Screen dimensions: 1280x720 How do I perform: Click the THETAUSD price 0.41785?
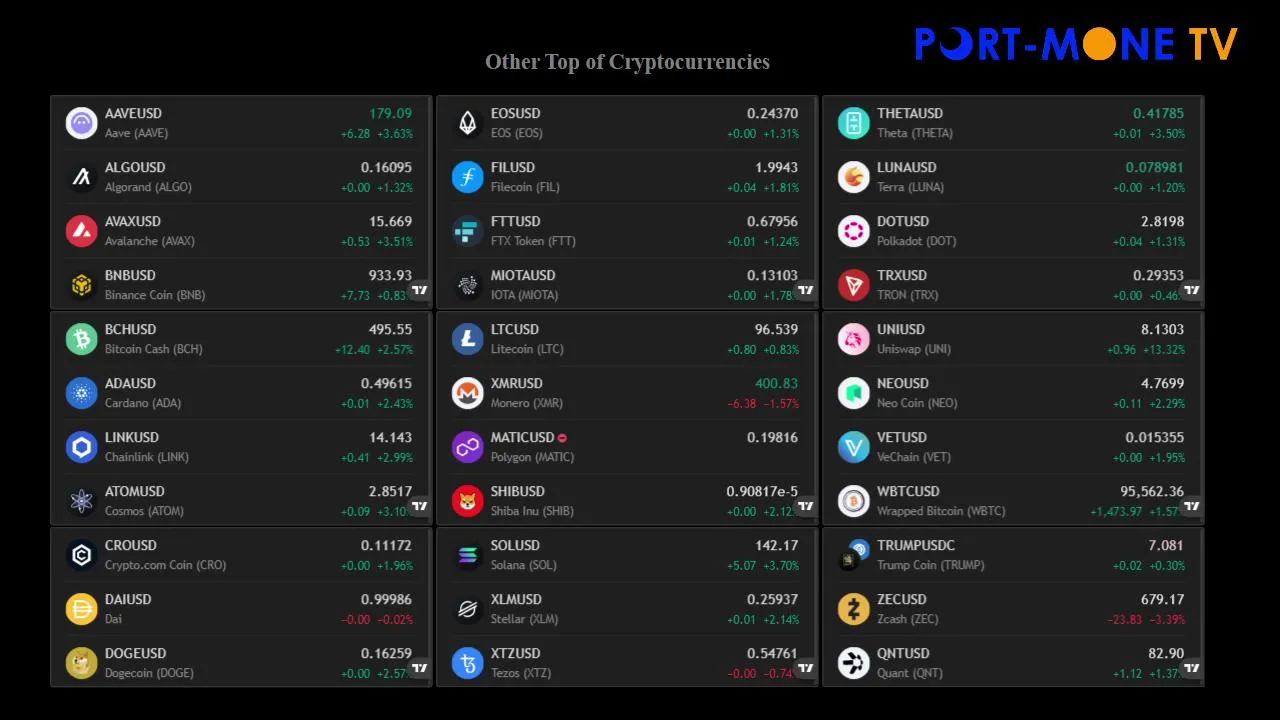tap(1158, 114)
